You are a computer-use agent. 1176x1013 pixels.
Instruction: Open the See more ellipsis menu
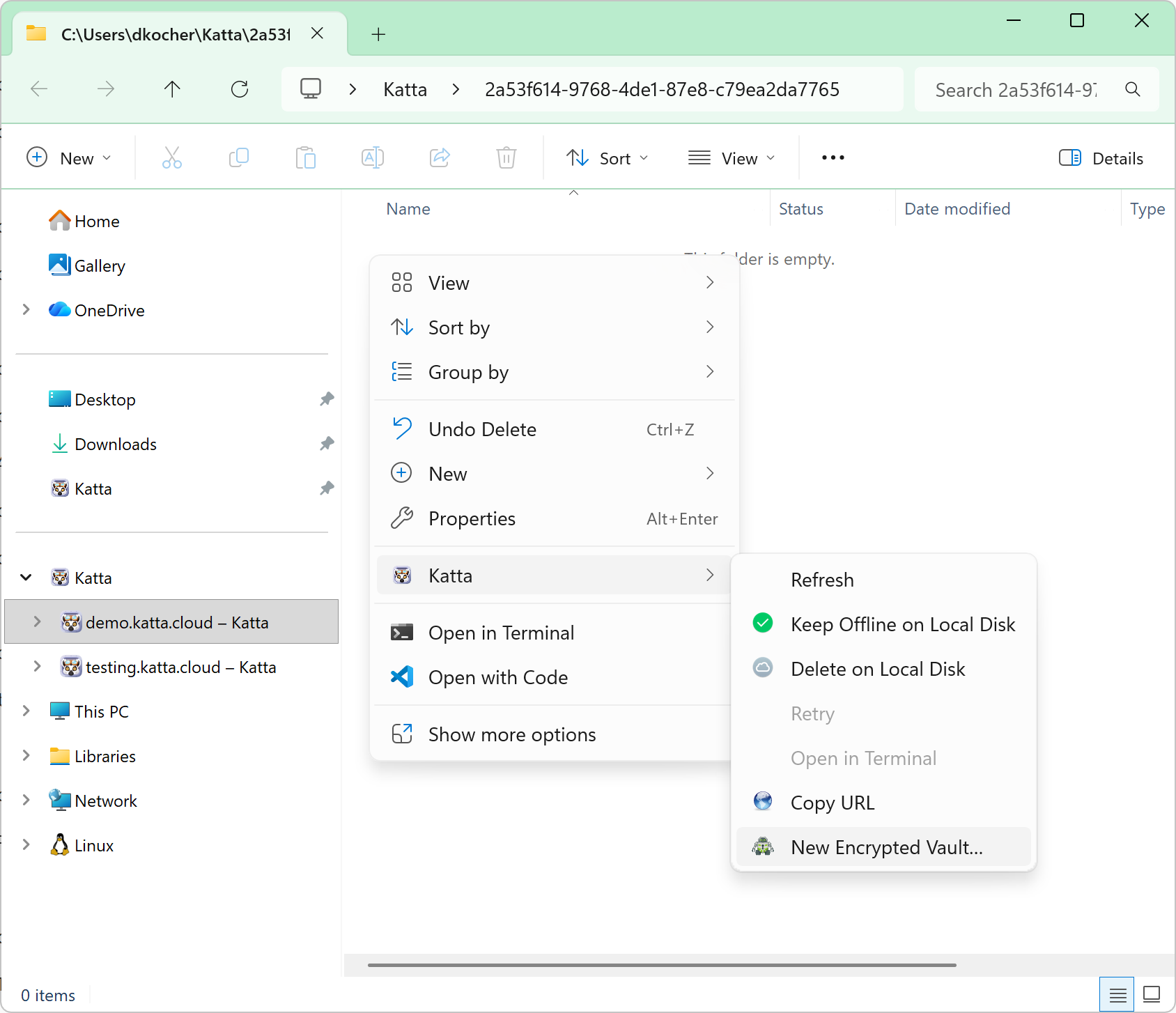[x=833, y=158]
